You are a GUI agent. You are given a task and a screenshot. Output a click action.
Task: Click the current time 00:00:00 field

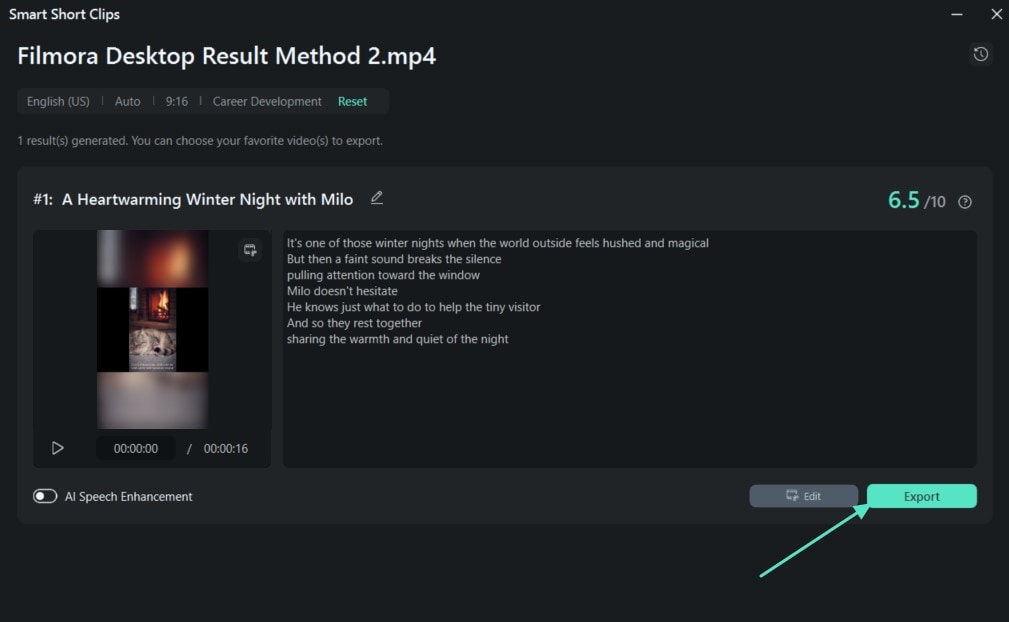[136, 448]
